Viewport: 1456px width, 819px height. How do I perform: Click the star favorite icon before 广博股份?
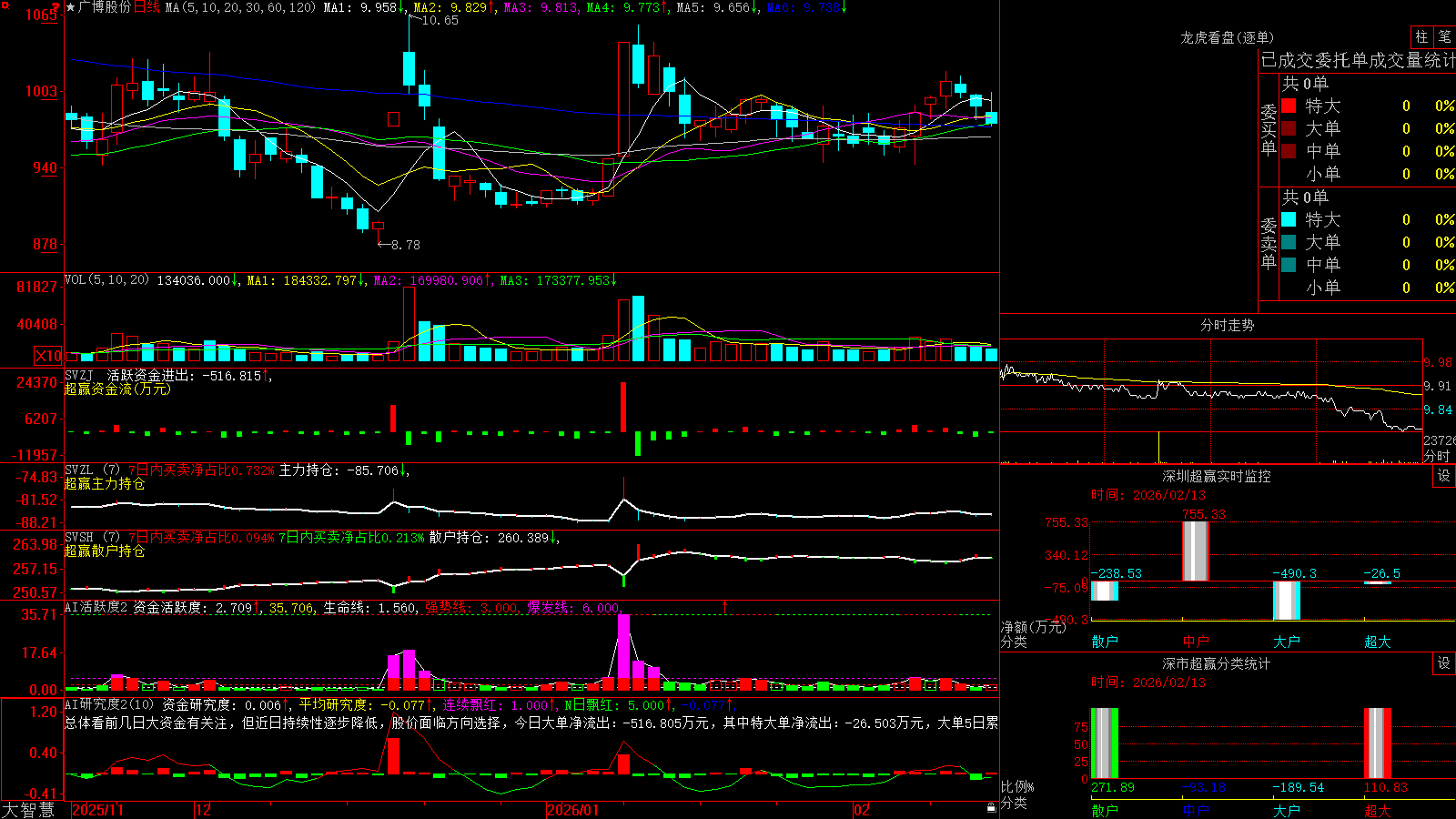point(70,7)
